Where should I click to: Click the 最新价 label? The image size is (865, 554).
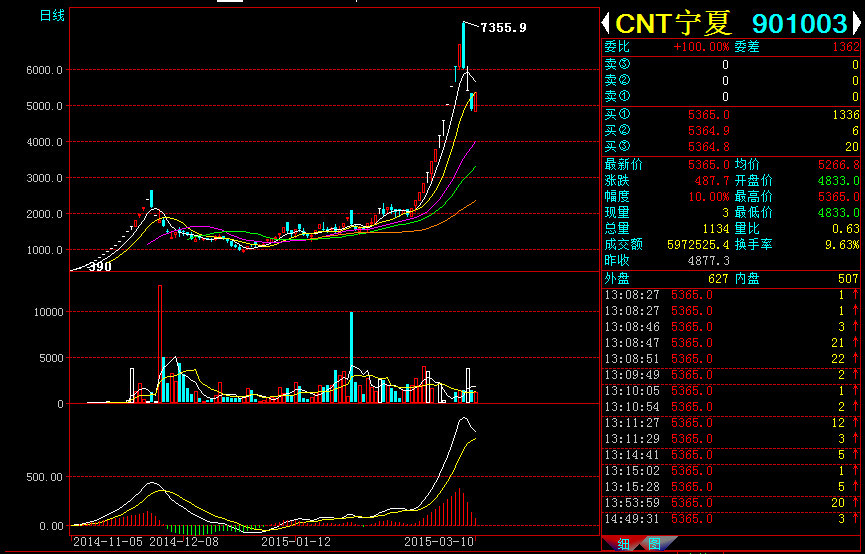coord(624,164)
